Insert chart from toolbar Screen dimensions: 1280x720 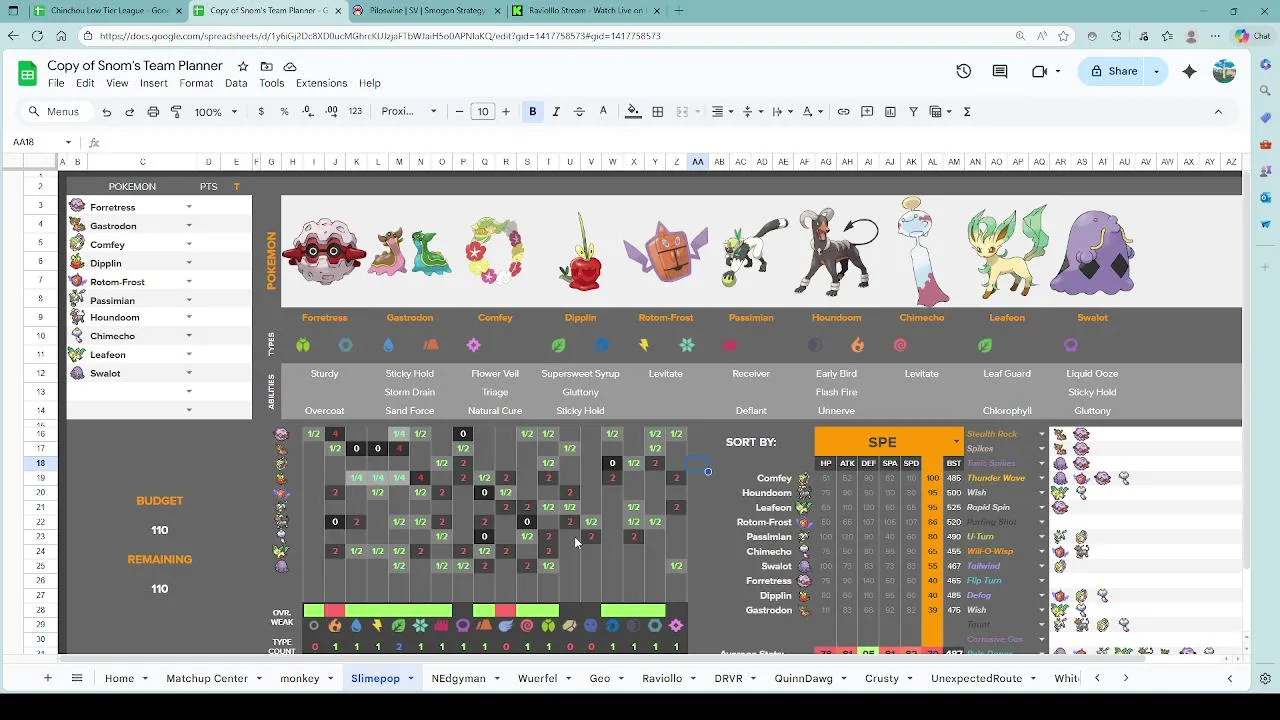[890, 112]
